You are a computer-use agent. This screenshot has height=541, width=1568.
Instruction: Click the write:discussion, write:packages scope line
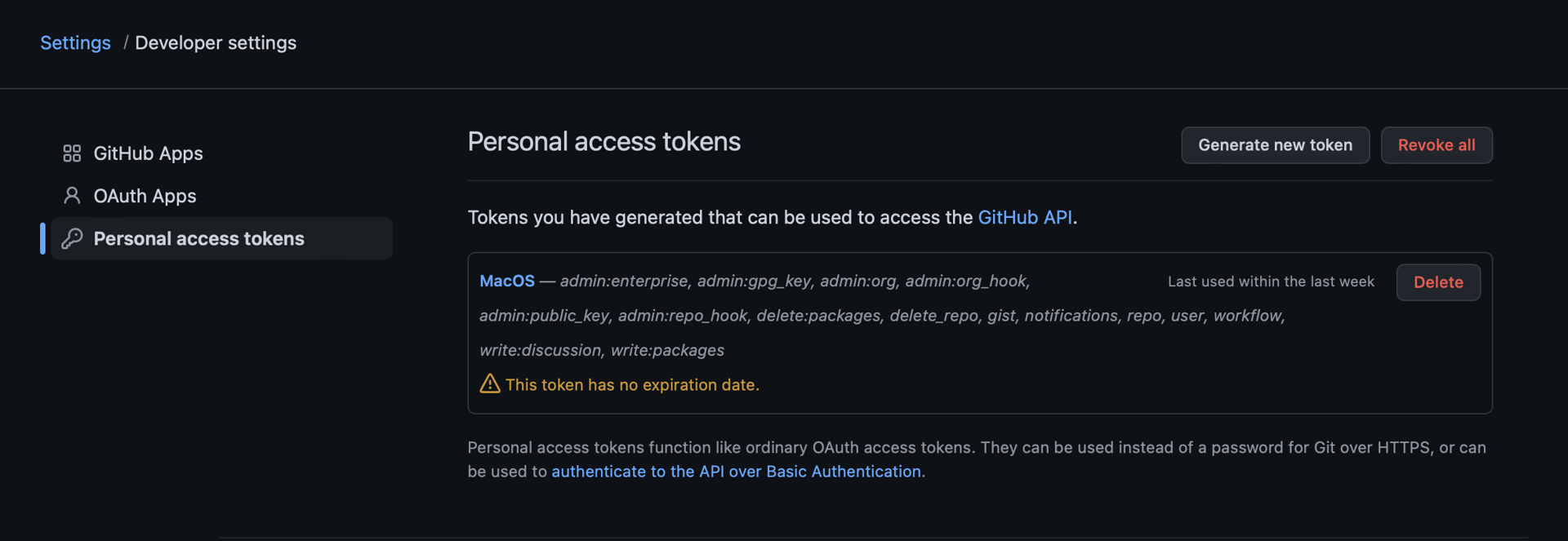pos(602,350)
